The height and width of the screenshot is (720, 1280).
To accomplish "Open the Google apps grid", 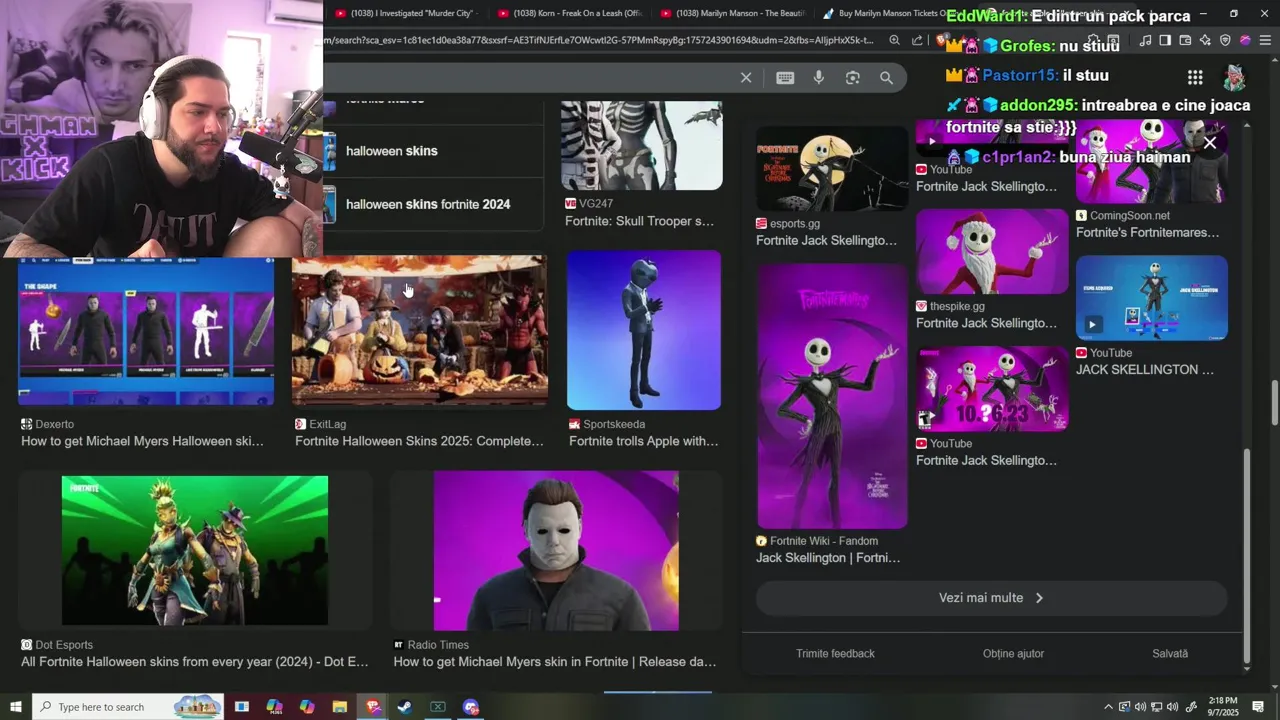I will (x=1195, y=77).
